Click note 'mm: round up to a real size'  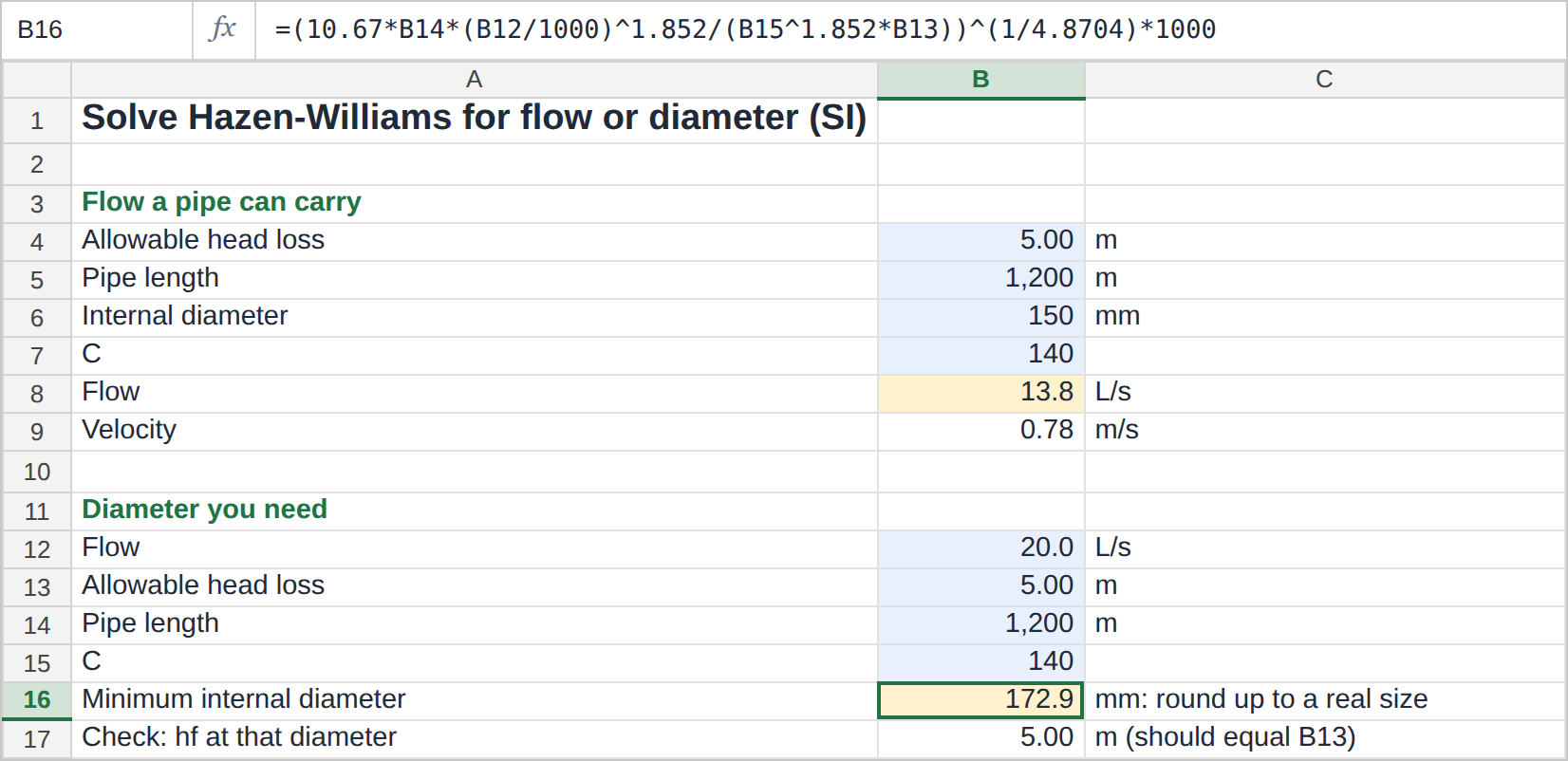click(1261, 699)
